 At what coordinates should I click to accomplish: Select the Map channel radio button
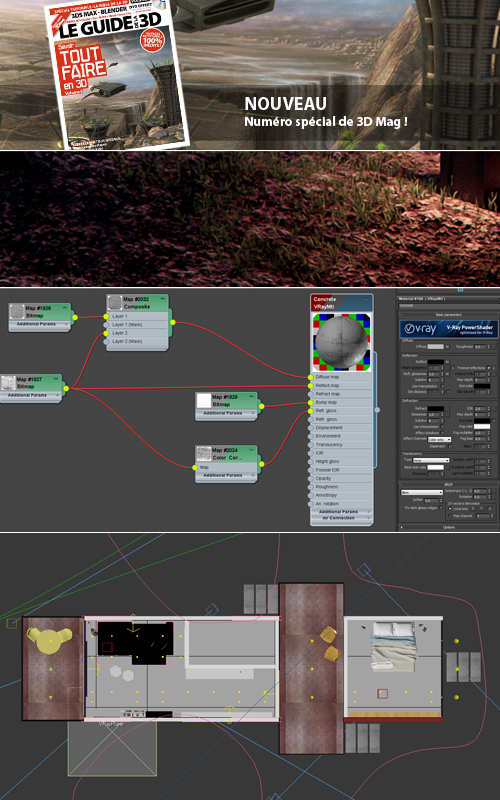449,516
